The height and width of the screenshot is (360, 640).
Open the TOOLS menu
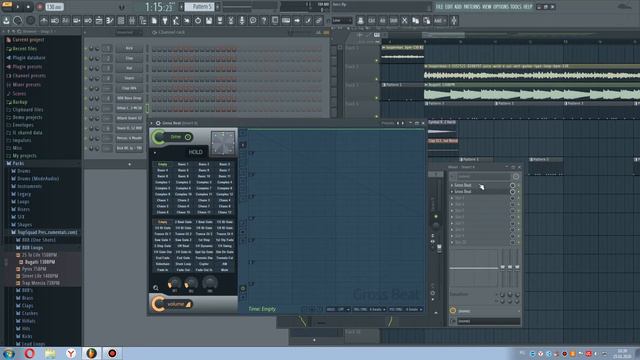point(516,7)
